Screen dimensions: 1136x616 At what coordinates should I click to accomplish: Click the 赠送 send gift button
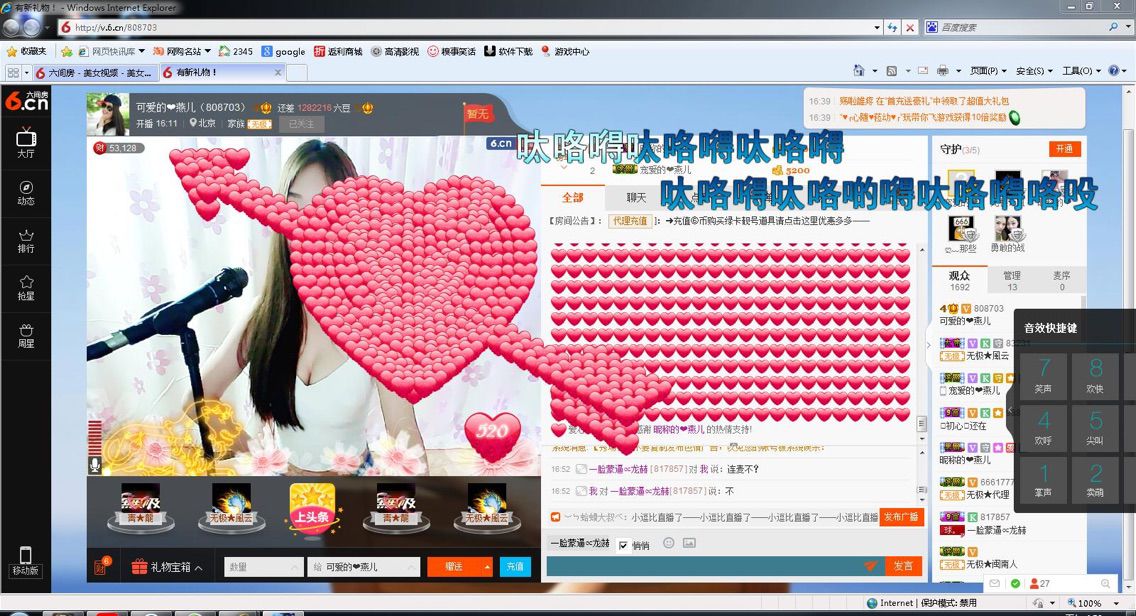tap(454, 567)
